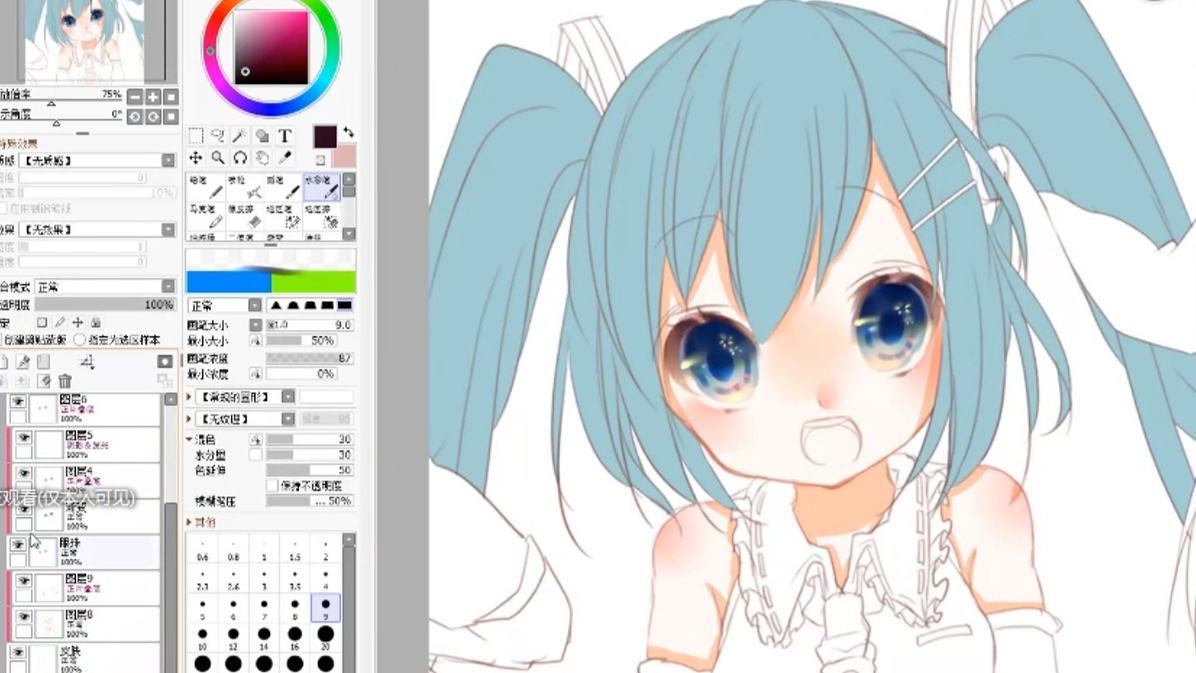Select brush size preset 20
Viewport: 1196px width, 673px height.
(326, 639)
